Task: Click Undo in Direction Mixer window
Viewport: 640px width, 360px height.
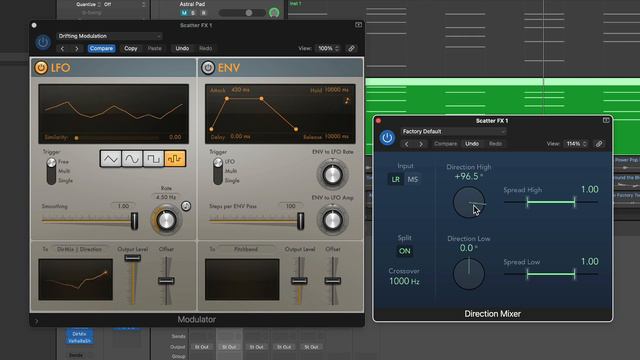Action: (472, 144)
